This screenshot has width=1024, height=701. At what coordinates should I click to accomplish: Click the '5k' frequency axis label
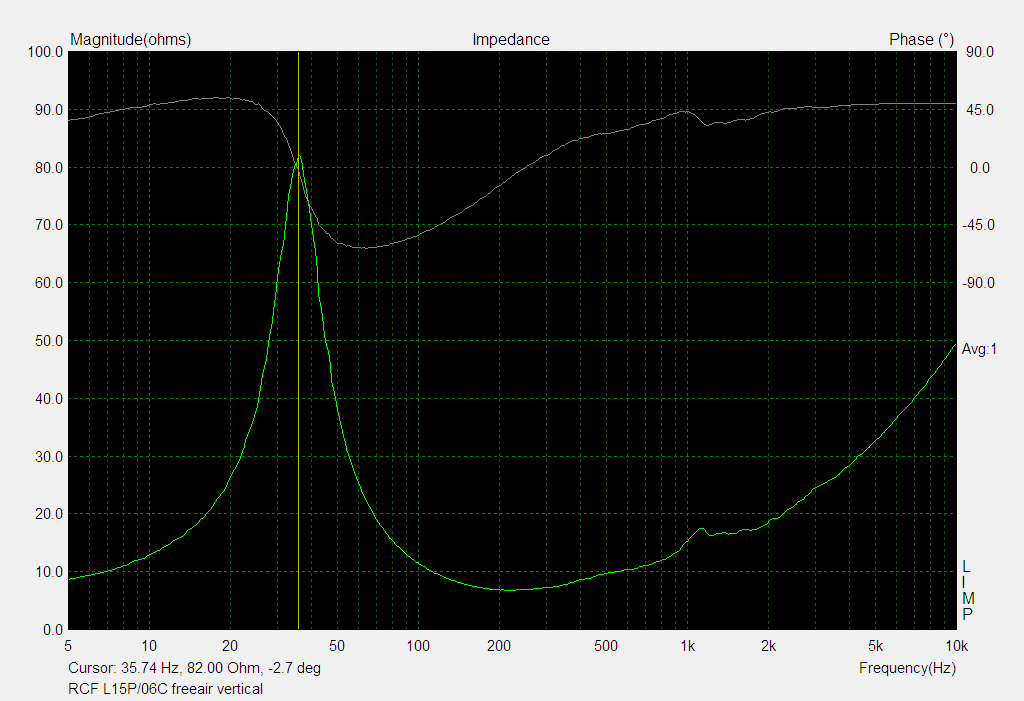click(x=875, y=647)
